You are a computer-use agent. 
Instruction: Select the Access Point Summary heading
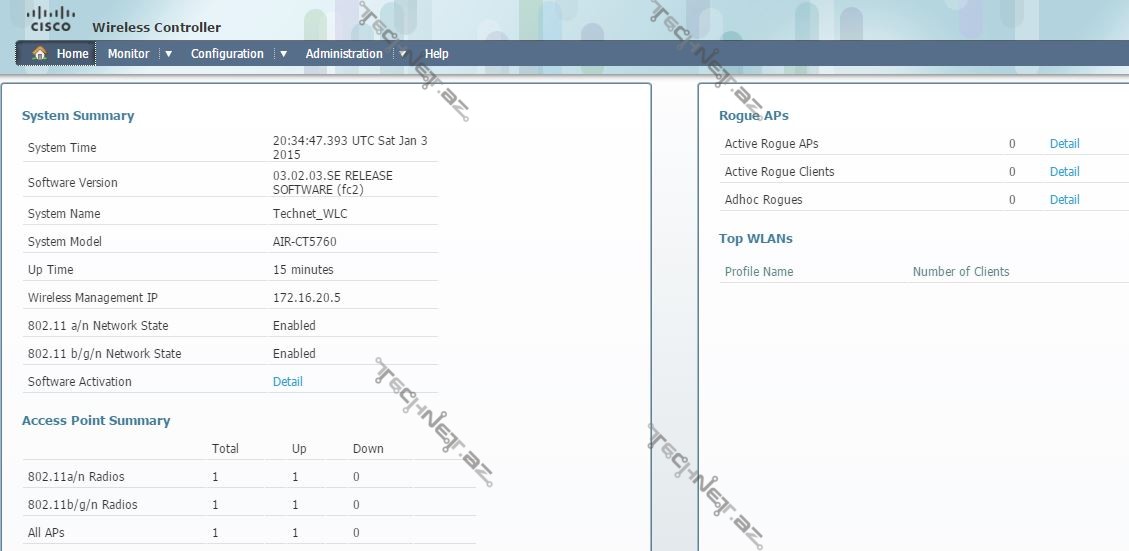[96, 421]
